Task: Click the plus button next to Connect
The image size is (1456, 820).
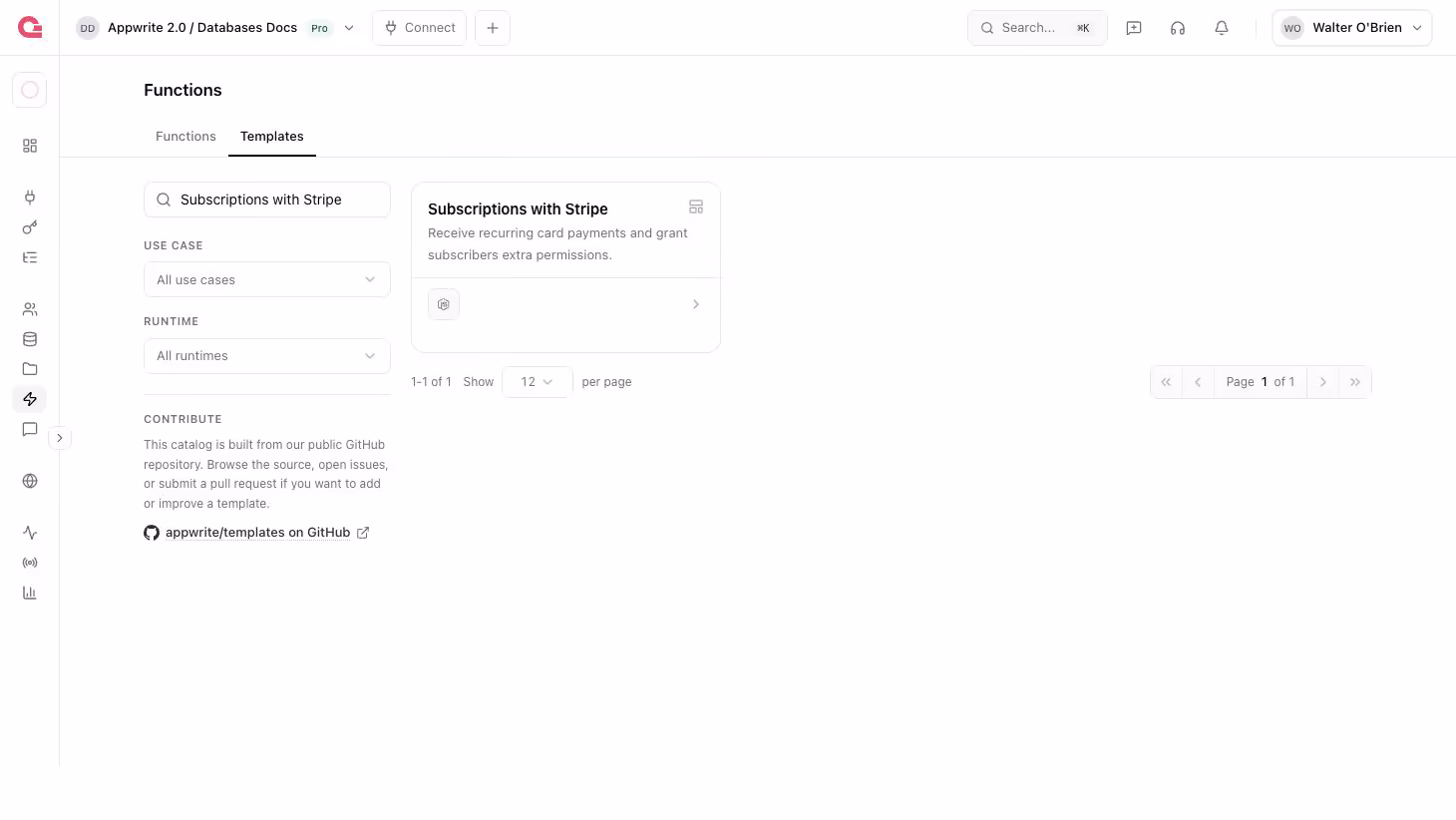Action: (x=493, y=28)
